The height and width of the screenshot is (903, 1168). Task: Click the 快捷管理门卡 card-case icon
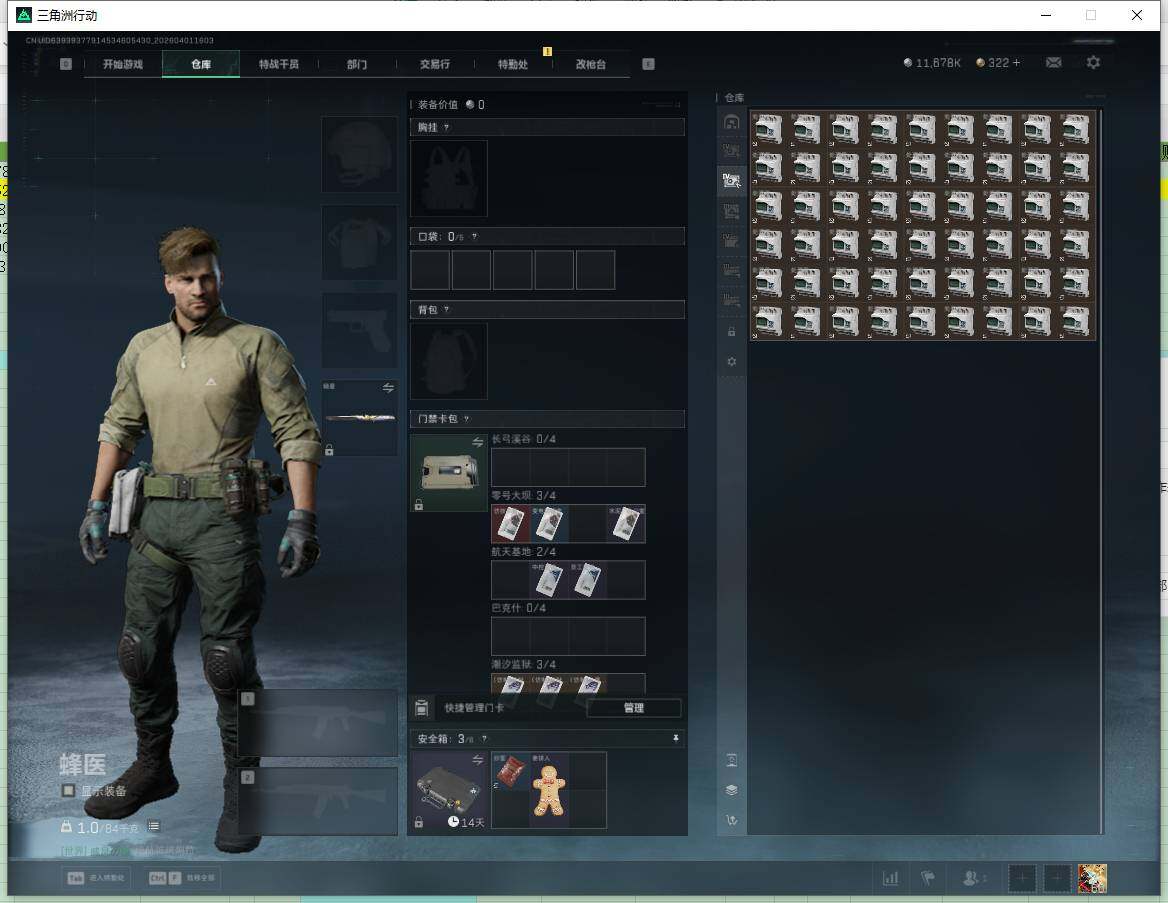coord(422,708)
